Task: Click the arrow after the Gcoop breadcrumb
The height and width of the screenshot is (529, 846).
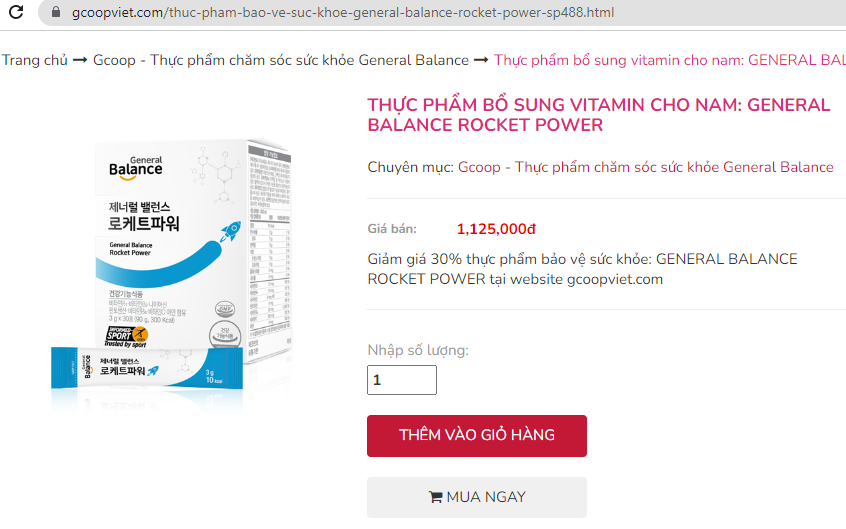Action: pyautogui.click(x=481, y=60)
